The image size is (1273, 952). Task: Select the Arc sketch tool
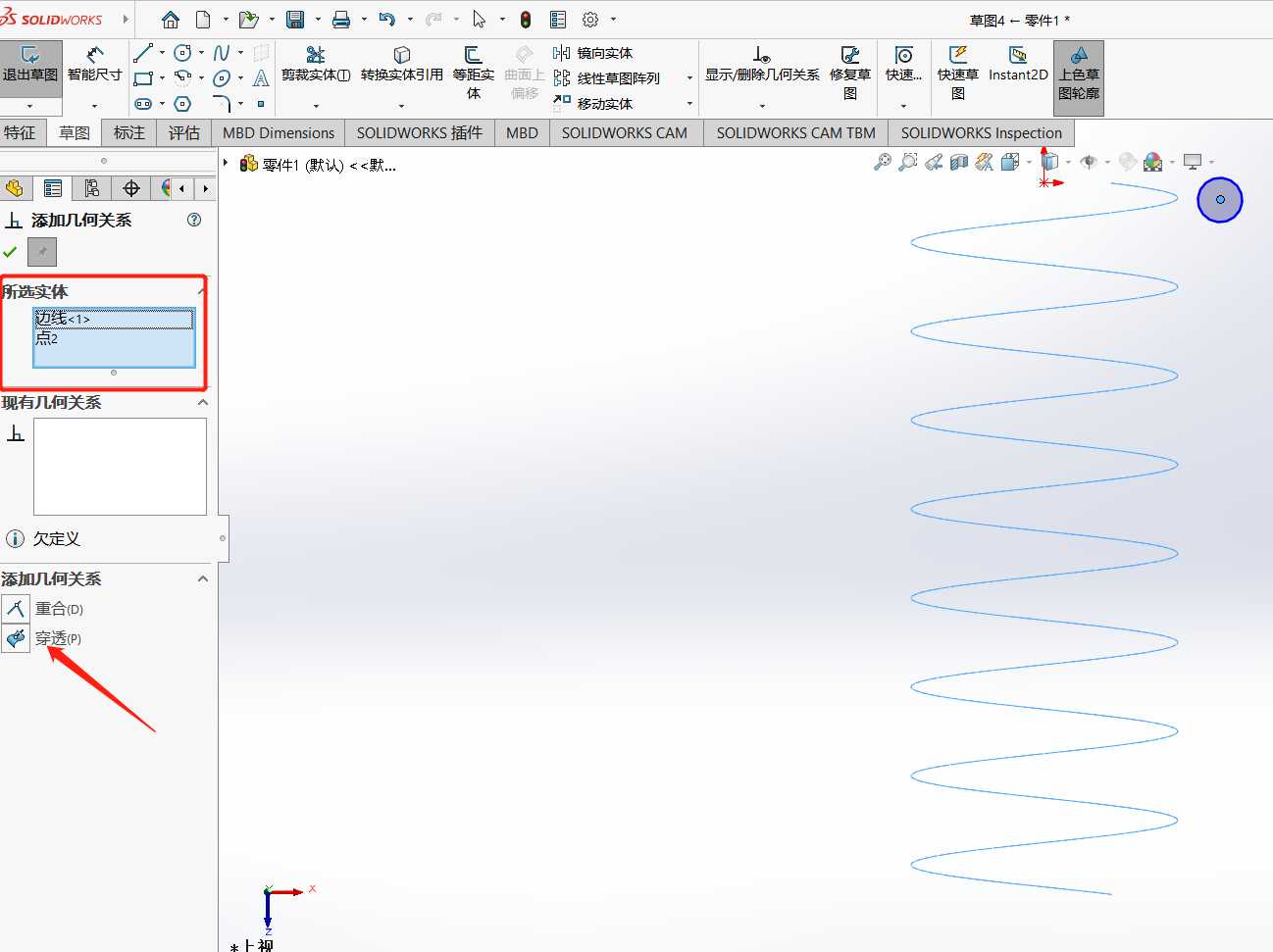point(182,78)
